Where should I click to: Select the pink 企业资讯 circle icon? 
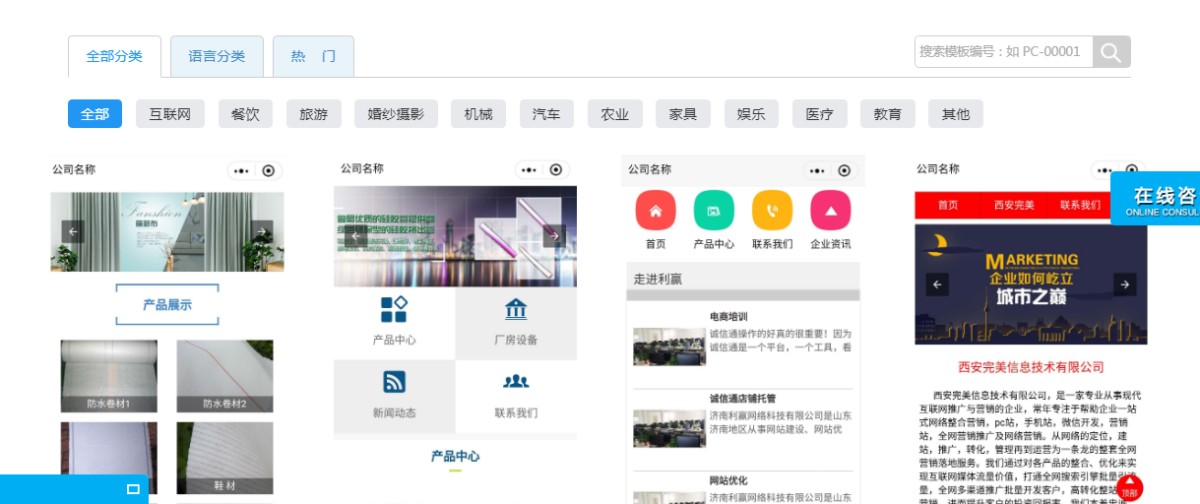coord(830,210)
